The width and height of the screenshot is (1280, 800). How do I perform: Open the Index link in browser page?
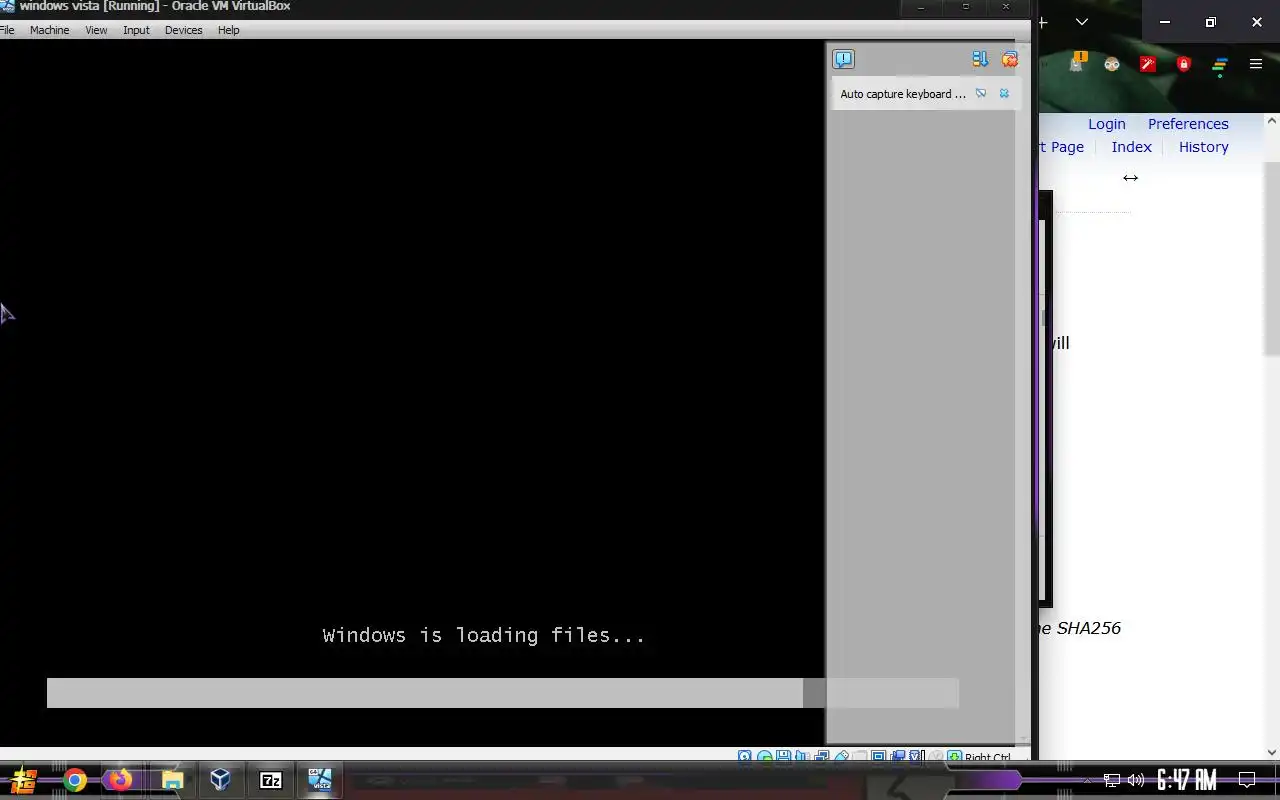1132,147
